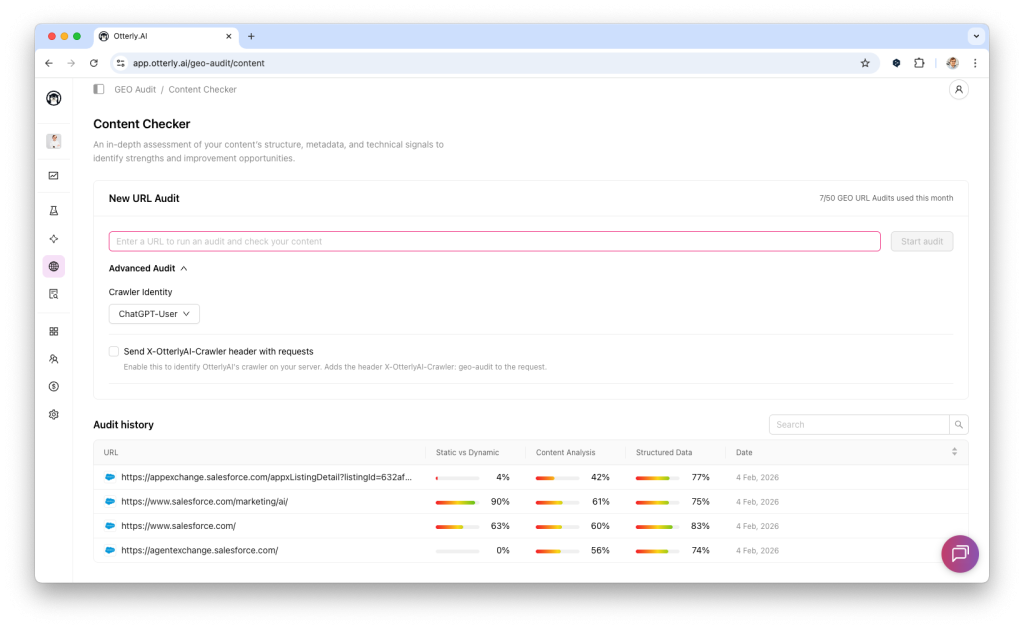The image size is (1024, 629).
Task: Click the 42% Content Analysis bar
Action: (x=557, y=478)
